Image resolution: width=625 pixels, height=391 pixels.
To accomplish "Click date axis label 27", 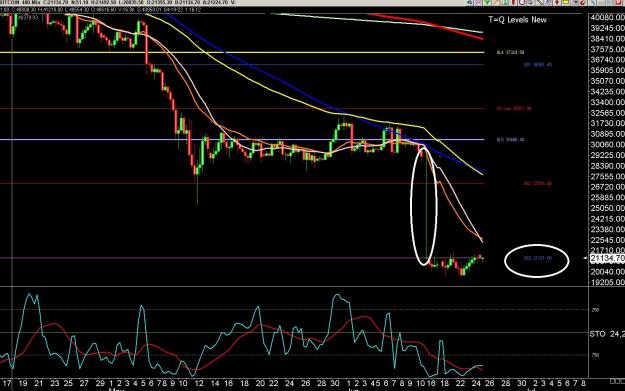I will pos(84,383).
